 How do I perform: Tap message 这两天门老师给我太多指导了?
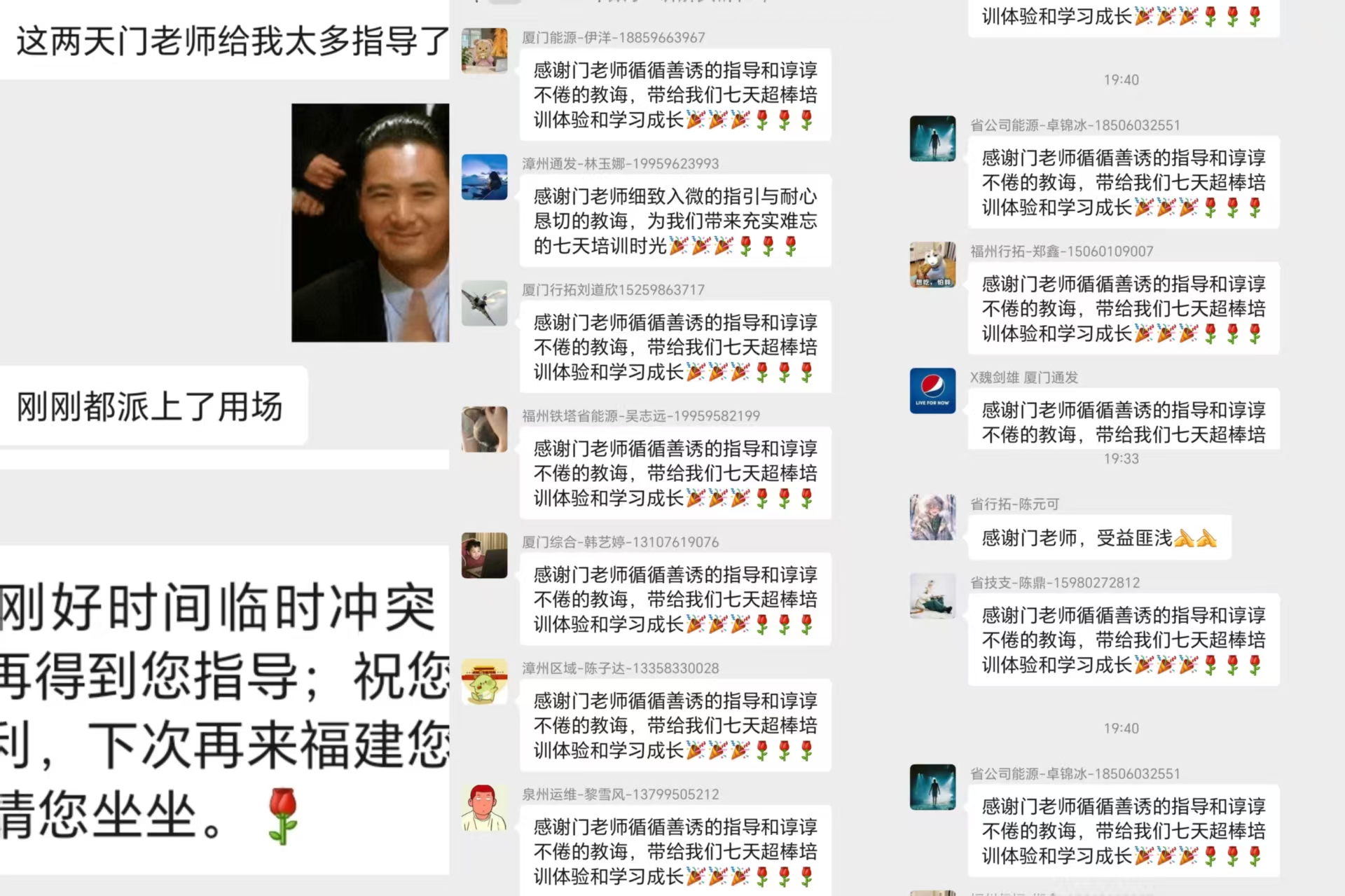coord(225,40)
